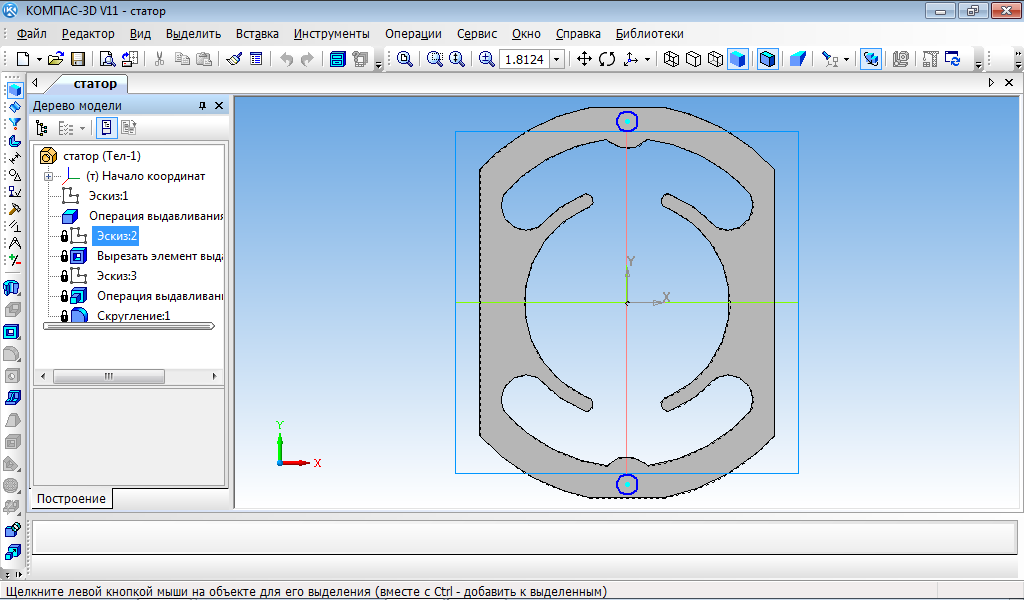Screen dimensions: 1024x600
Task: Expand the Начало координат tree node
Action: coord(48,176)
